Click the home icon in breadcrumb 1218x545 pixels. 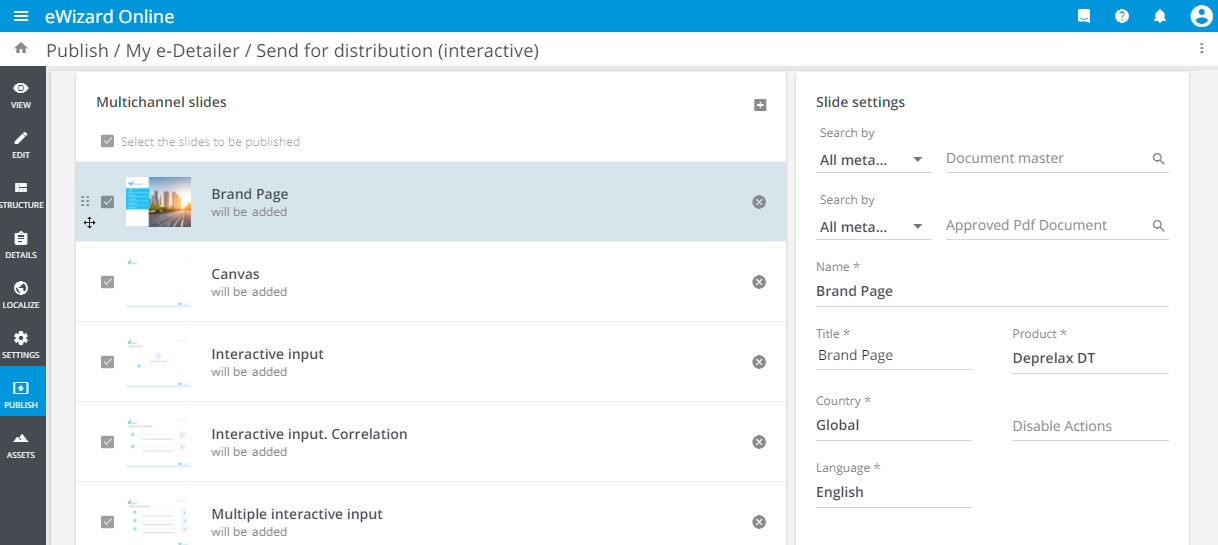21,48
